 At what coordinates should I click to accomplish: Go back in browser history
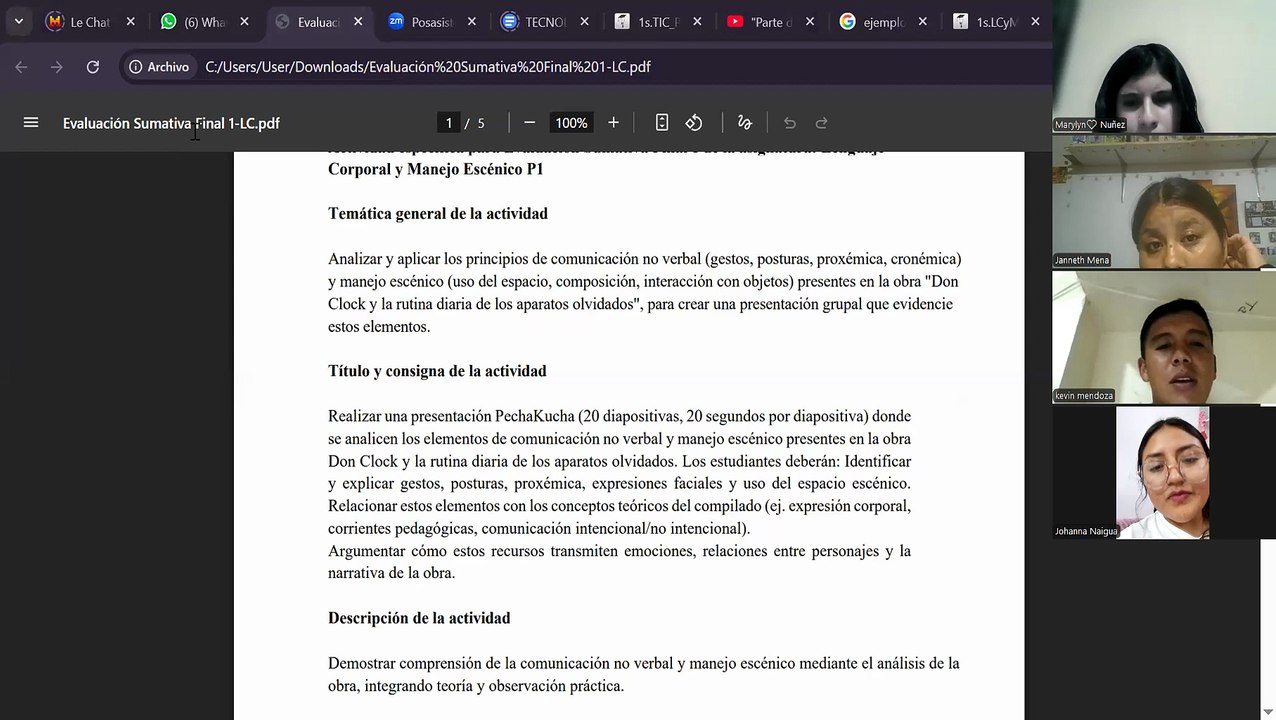click(21, 67)
